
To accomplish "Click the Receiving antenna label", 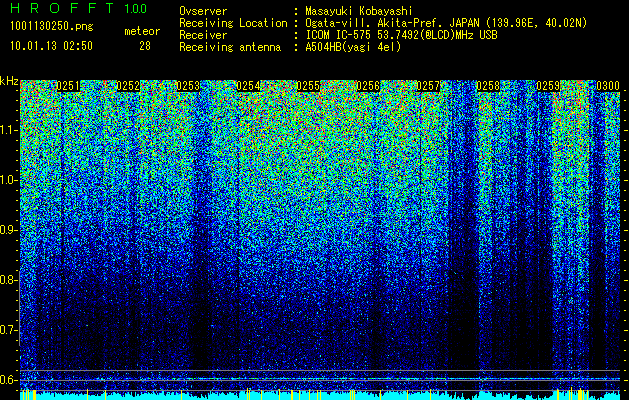I will [230, 47].
